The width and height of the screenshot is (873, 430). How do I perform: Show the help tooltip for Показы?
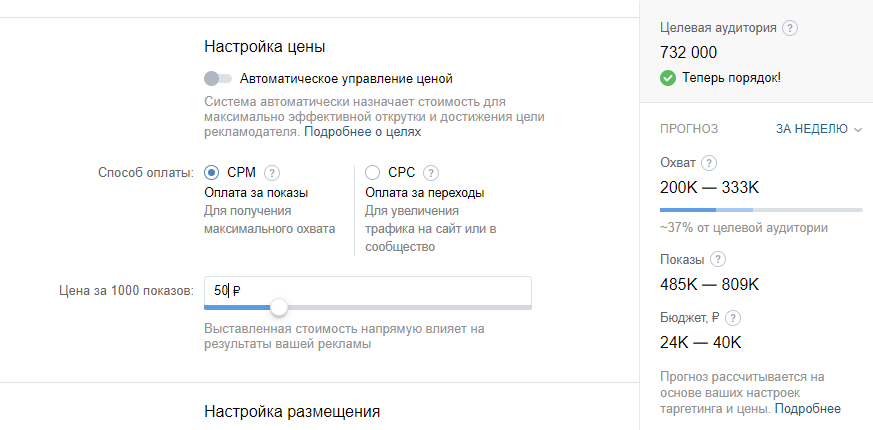[718, 260]
